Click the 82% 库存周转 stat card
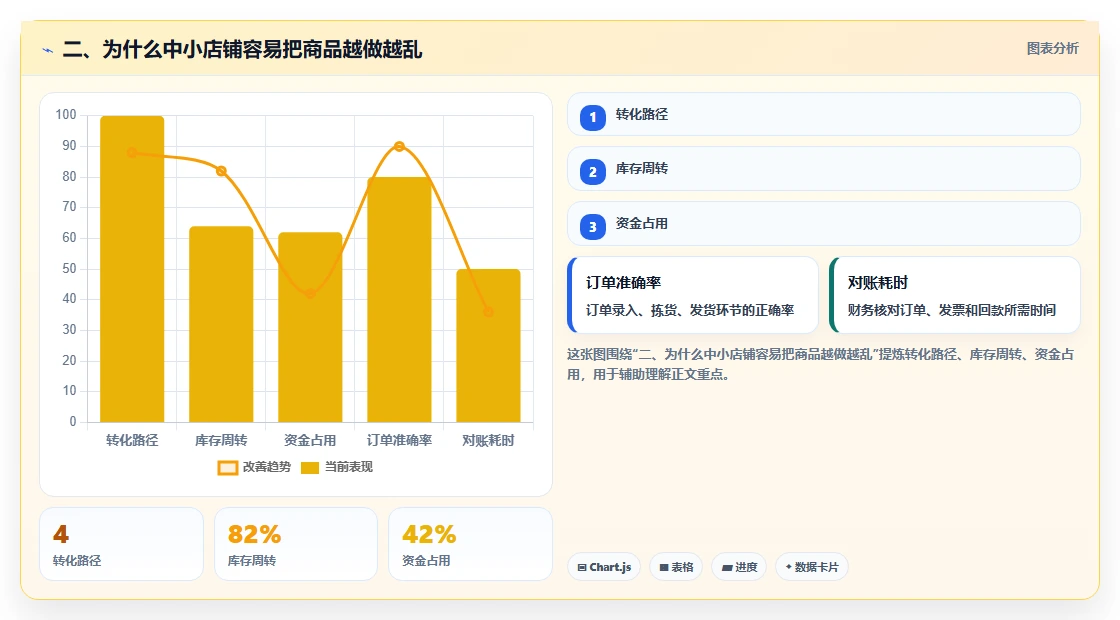The height and width of the screenshot is (620, 1120). pyautogui.click(x=296, y=544)
